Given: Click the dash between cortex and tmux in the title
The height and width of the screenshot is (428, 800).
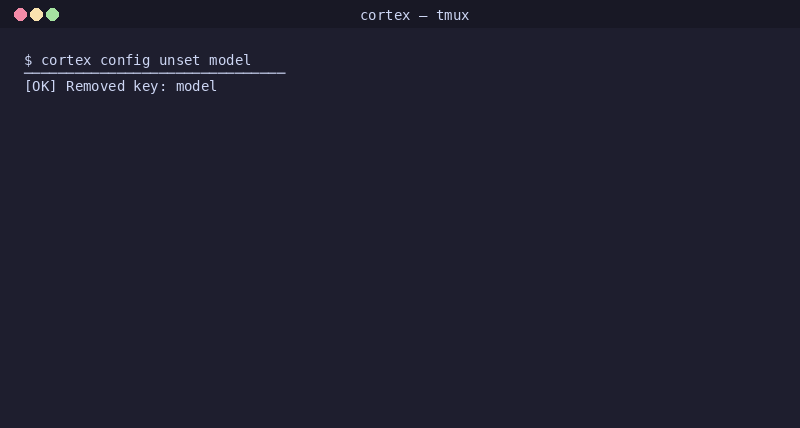Looking at the screenshot, I should coord(423,16).
